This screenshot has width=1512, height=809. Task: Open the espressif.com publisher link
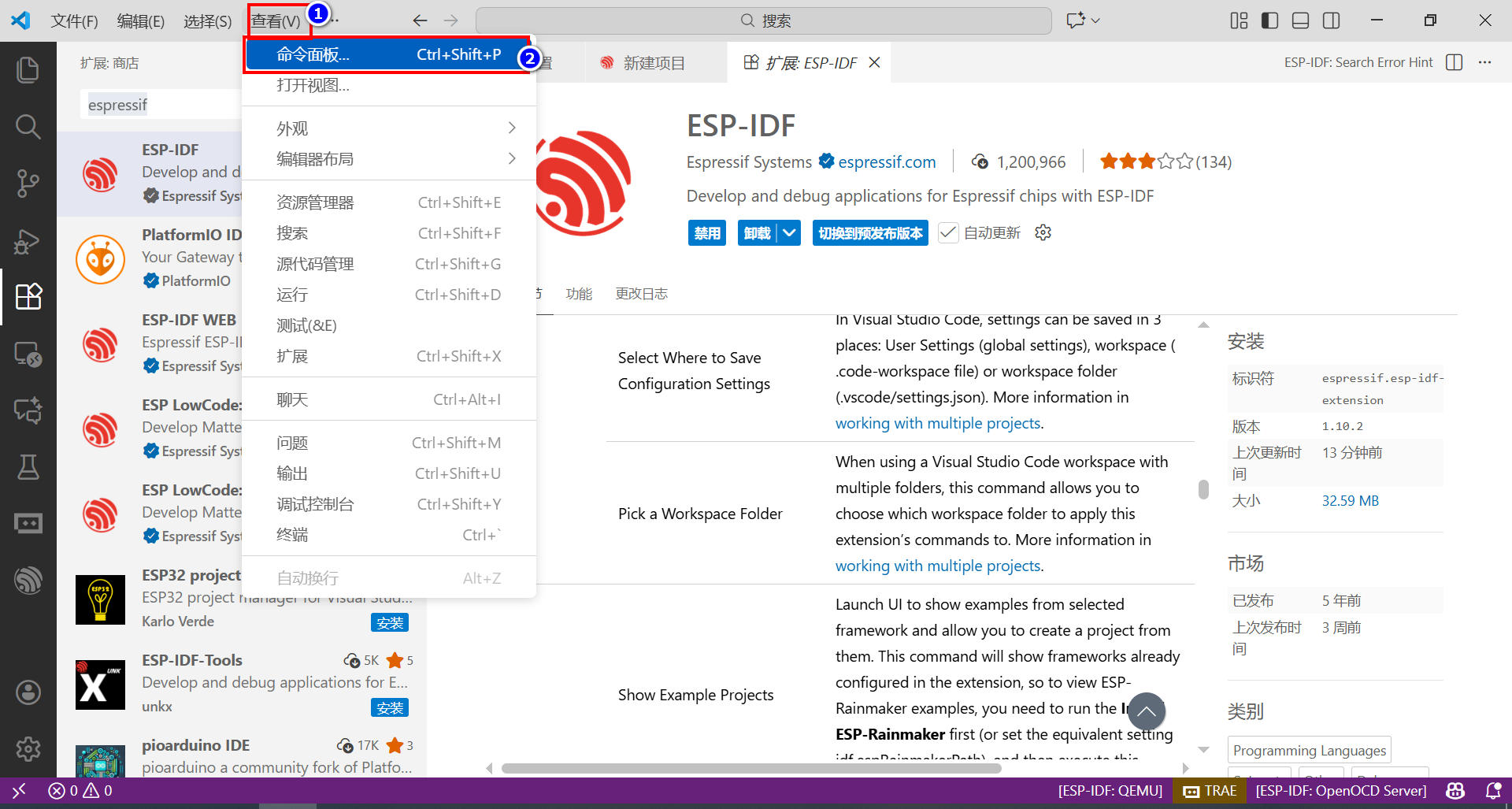coord(887,161)
